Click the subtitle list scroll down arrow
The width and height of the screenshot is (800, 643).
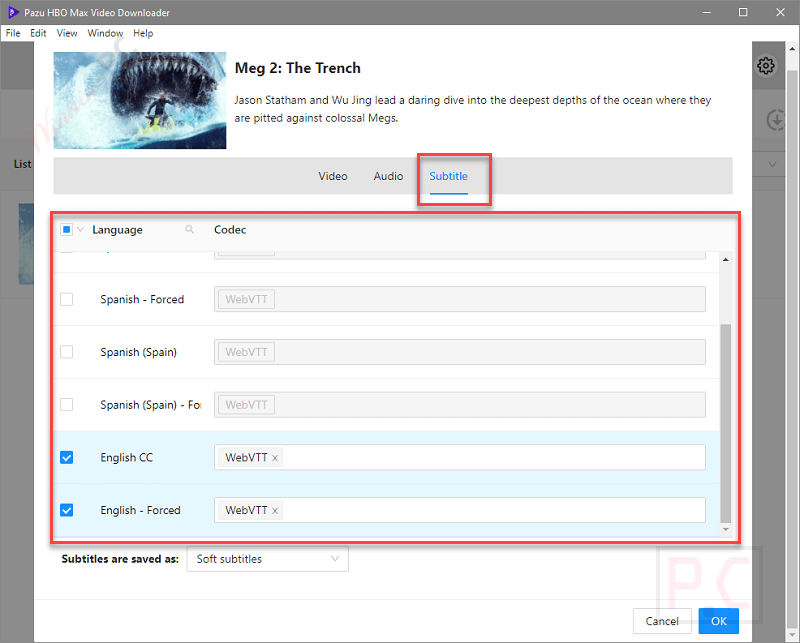click(x=725, y=530)
